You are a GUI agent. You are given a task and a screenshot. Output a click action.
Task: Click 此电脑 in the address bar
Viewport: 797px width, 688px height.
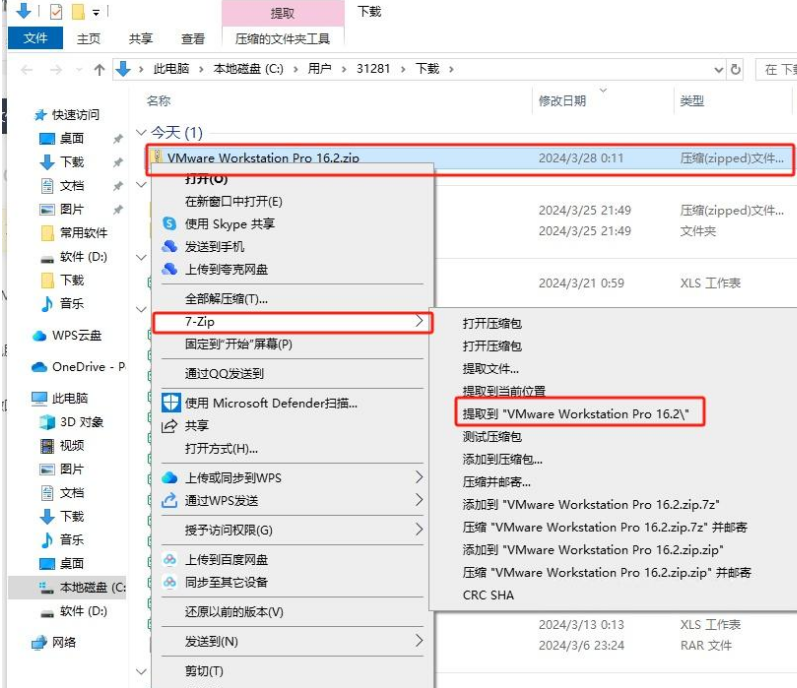pos(171,69)
